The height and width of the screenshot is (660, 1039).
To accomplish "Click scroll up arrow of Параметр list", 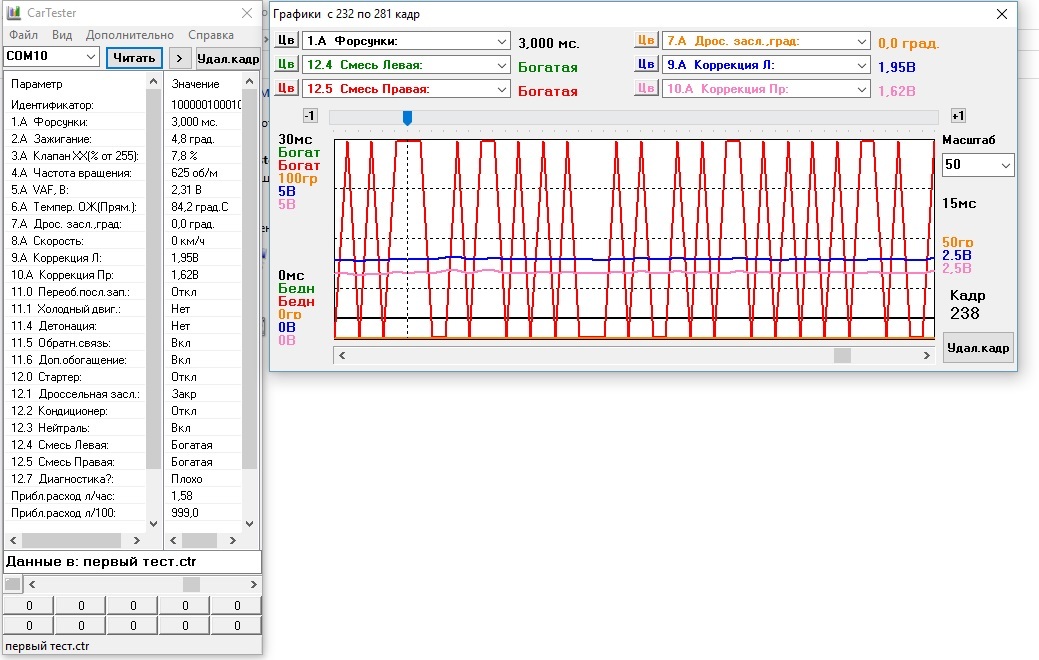I will point(154,82).
